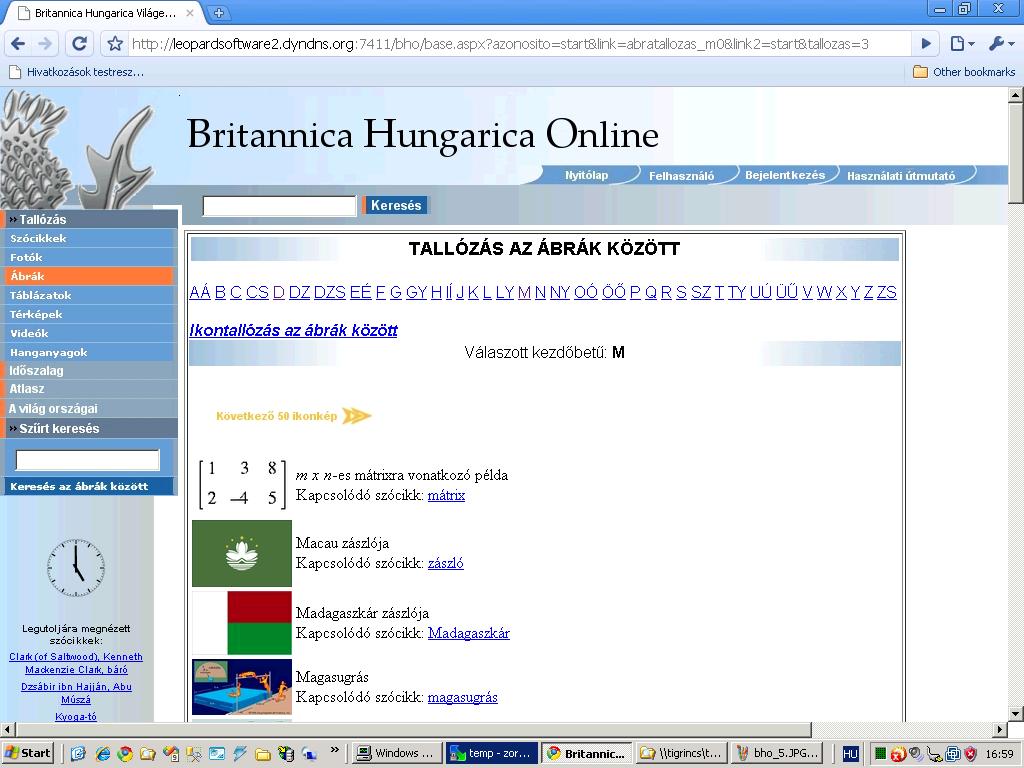Open the browser page menu icon
The width and height of the screenshot is (1024, 768).
(961, 44)
